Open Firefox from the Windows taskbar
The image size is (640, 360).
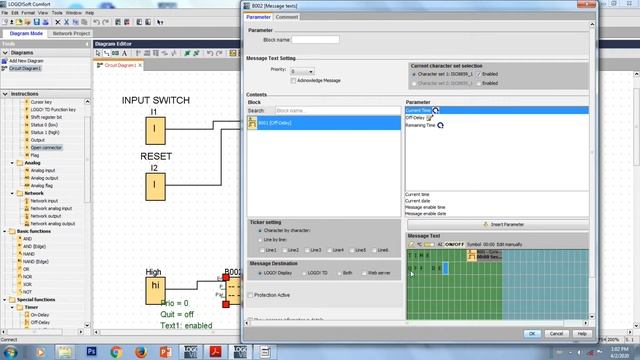(141, 351)
